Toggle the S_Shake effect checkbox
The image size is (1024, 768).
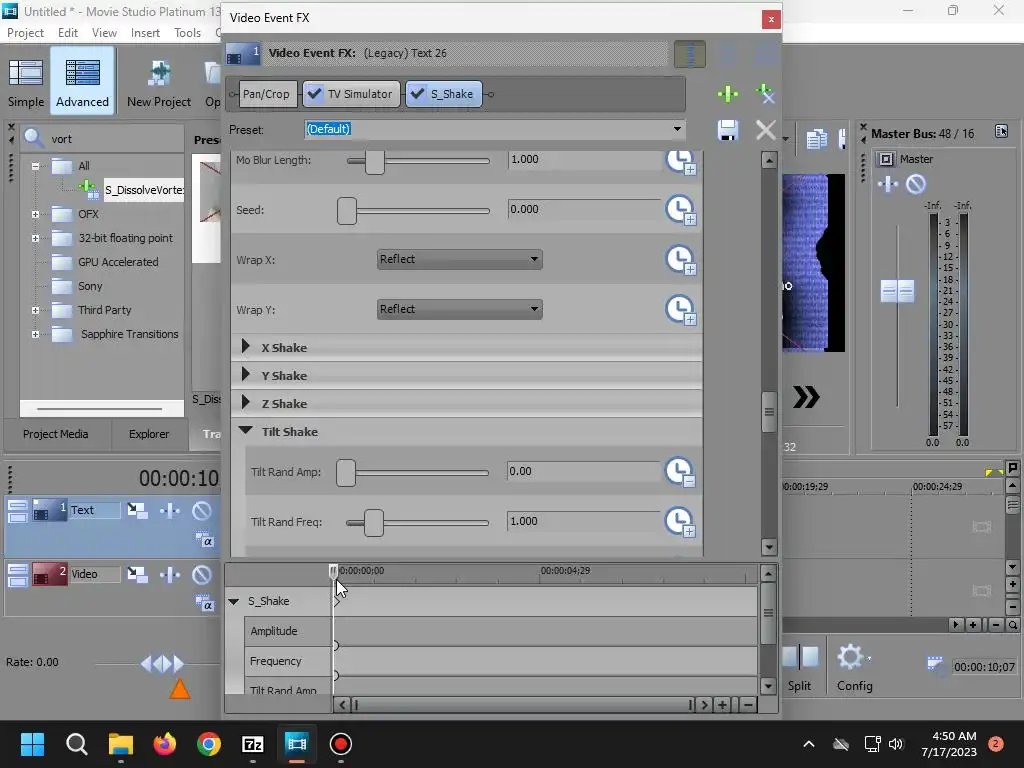point(417,94)
